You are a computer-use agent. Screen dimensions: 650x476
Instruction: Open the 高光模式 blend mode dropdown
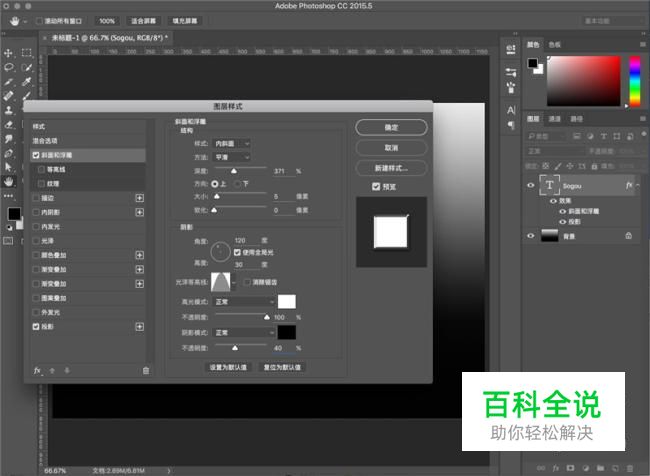[244, 302]
